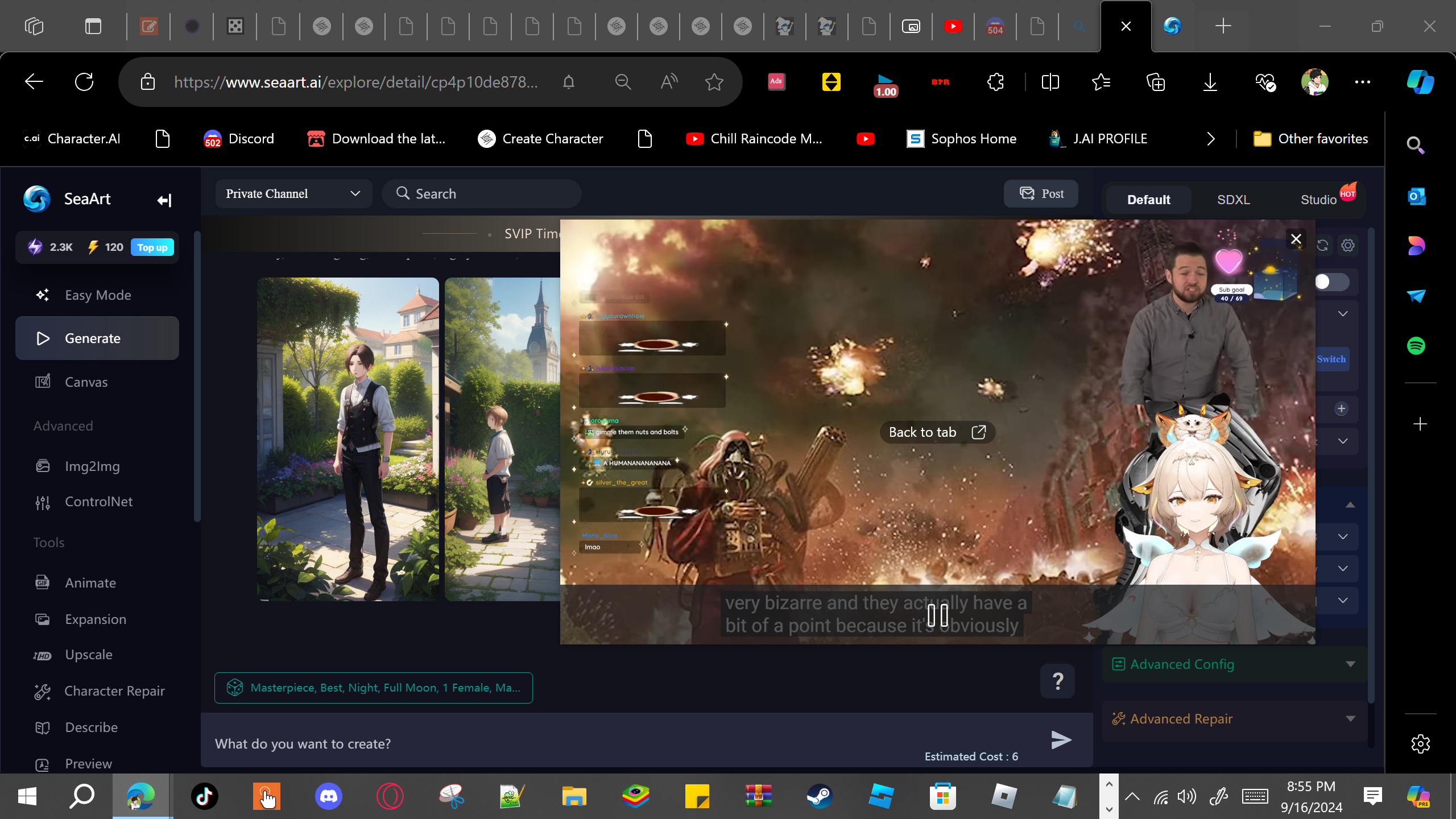Open Steam from the taskbar
Screen dimensions: 1456x819
tap(820, 796)
